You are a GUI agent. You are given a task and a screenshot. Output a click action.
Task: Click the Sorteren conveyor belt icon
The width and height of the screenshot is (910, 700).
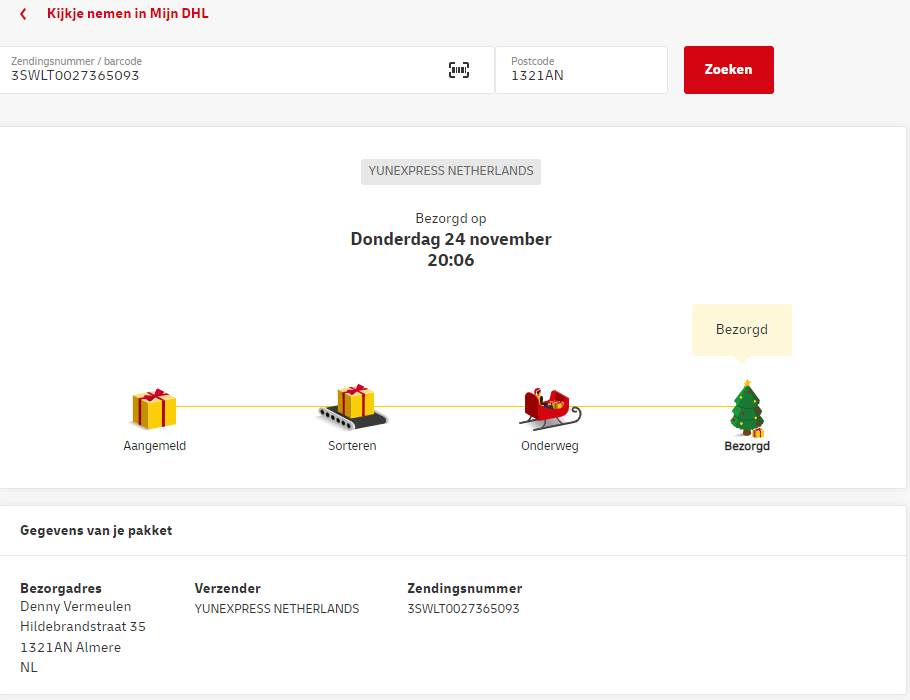(352, 406)
